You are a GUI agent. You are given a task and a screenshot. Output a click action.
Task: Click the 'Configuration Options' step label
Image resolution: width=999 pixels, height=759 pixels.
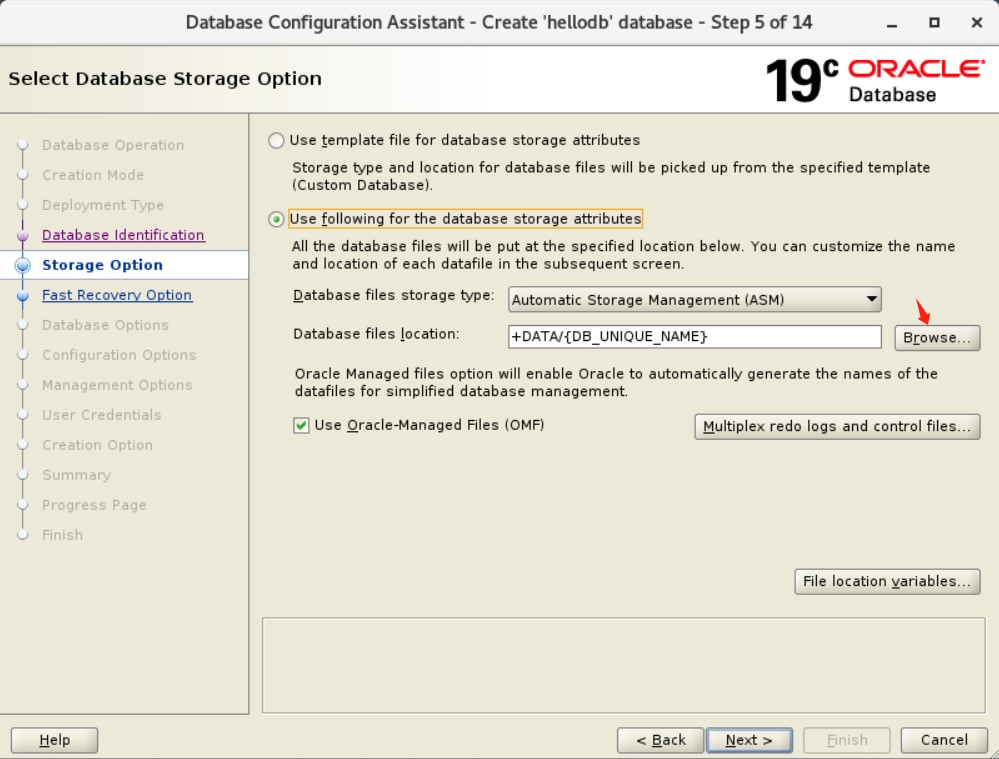(x=119, y=355)
